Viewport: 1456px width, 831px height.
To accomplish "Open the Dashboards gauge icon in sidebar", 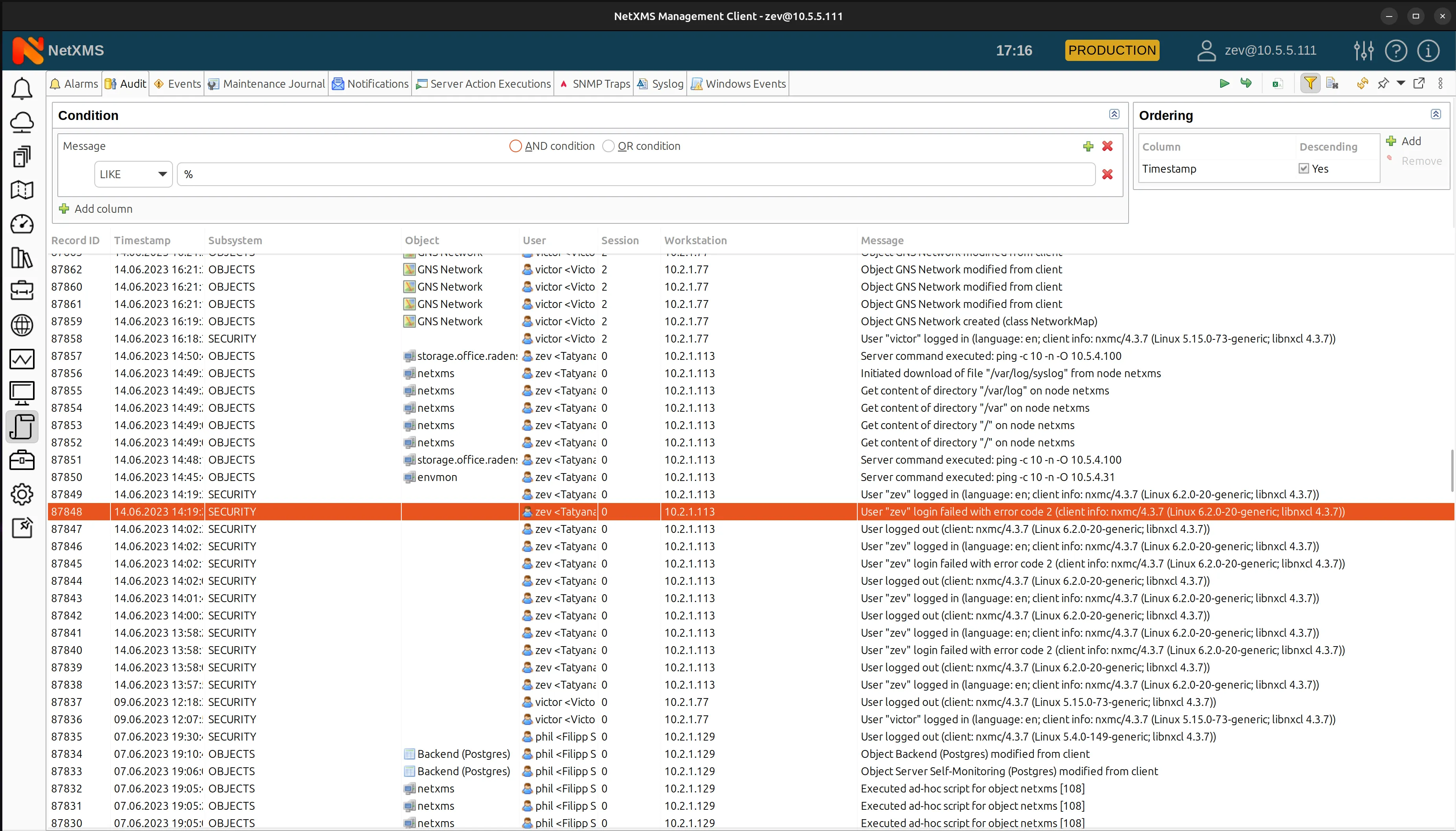I will 22,224.
